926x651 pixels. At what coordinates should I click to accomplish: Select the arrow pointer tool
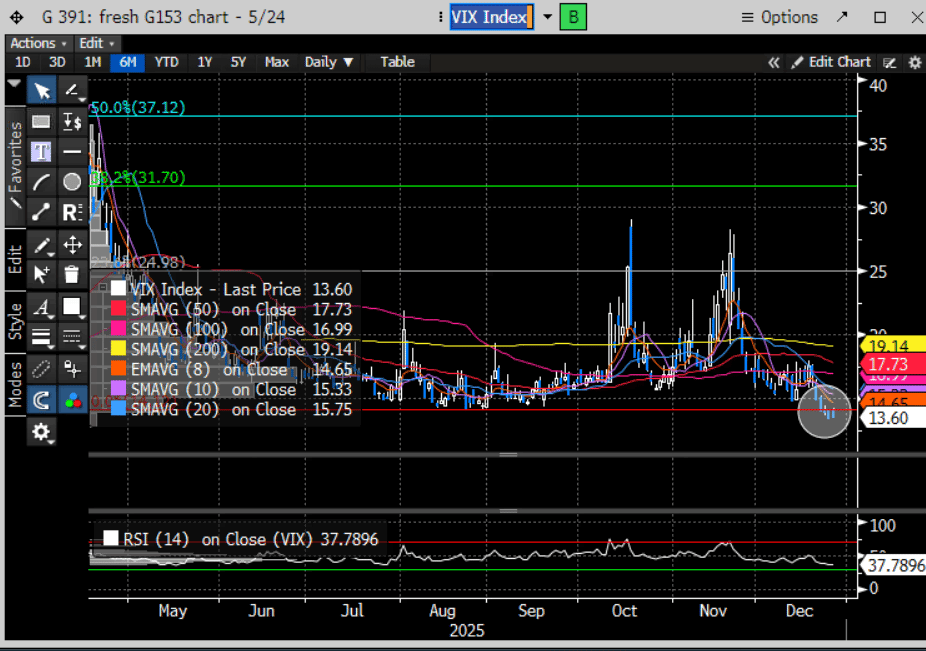[x=42, y=92]
